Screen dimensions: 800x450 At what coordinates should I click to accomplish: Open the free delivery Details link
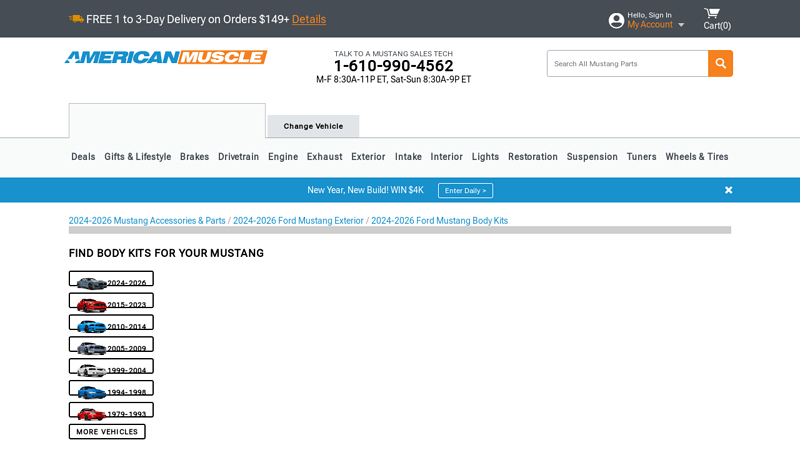(309, 19)
